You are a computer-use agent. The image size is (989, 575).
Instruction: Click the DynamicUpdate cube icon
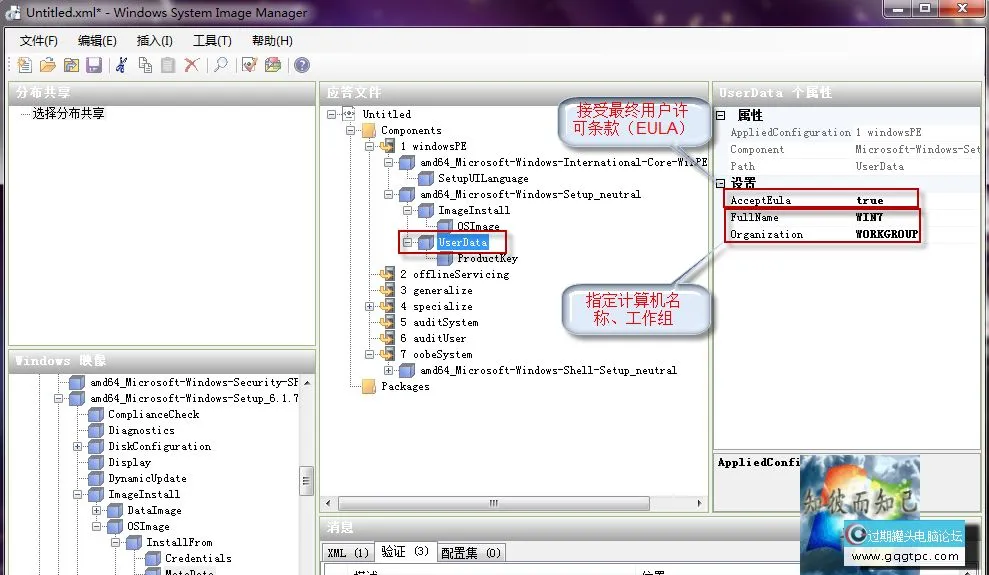[x=96, y=478]
